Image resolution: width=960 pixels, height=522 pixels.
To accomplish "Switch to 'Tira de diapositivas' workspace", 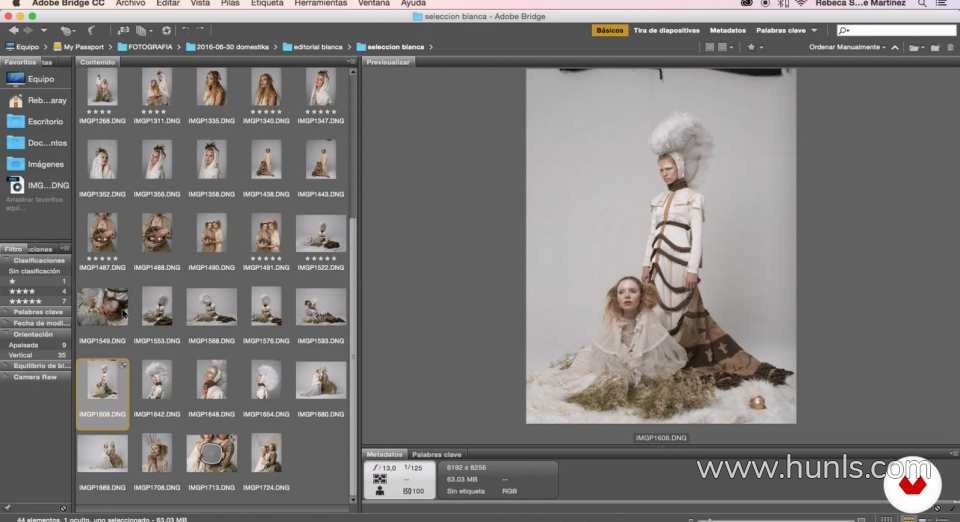I will coord(667,31).
